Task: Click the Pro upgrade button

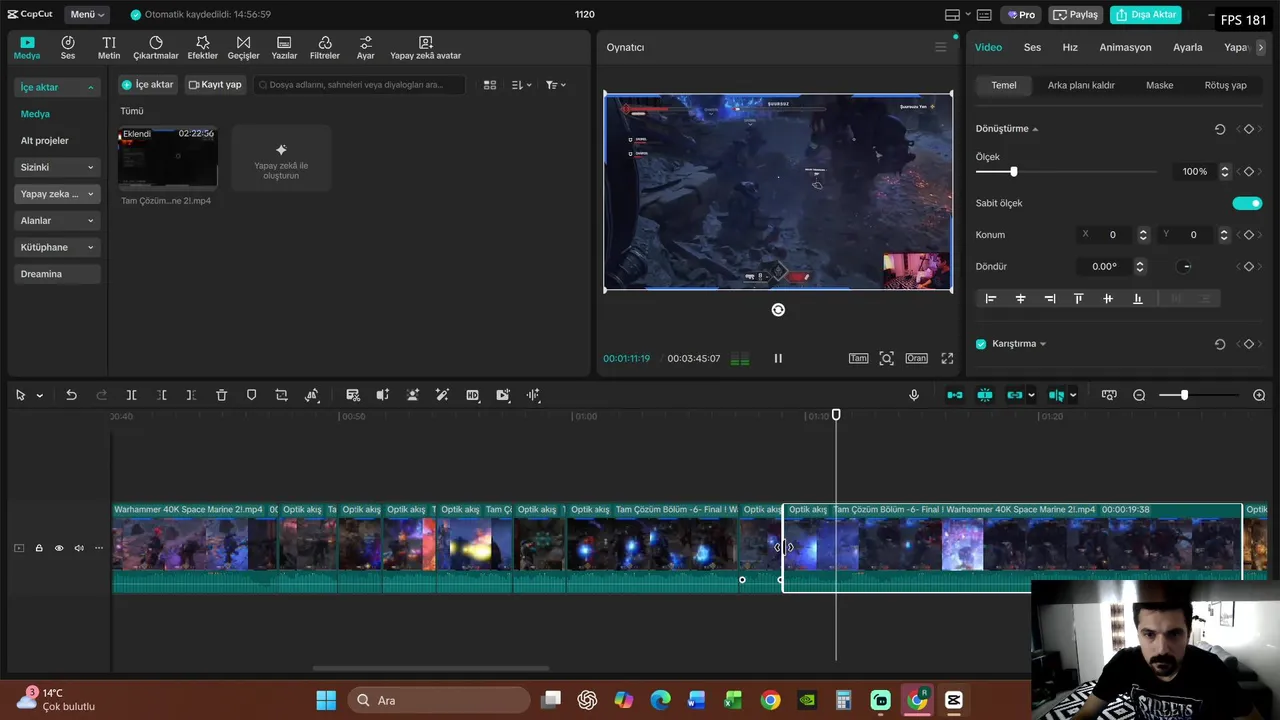Action: coord(1021,15)
